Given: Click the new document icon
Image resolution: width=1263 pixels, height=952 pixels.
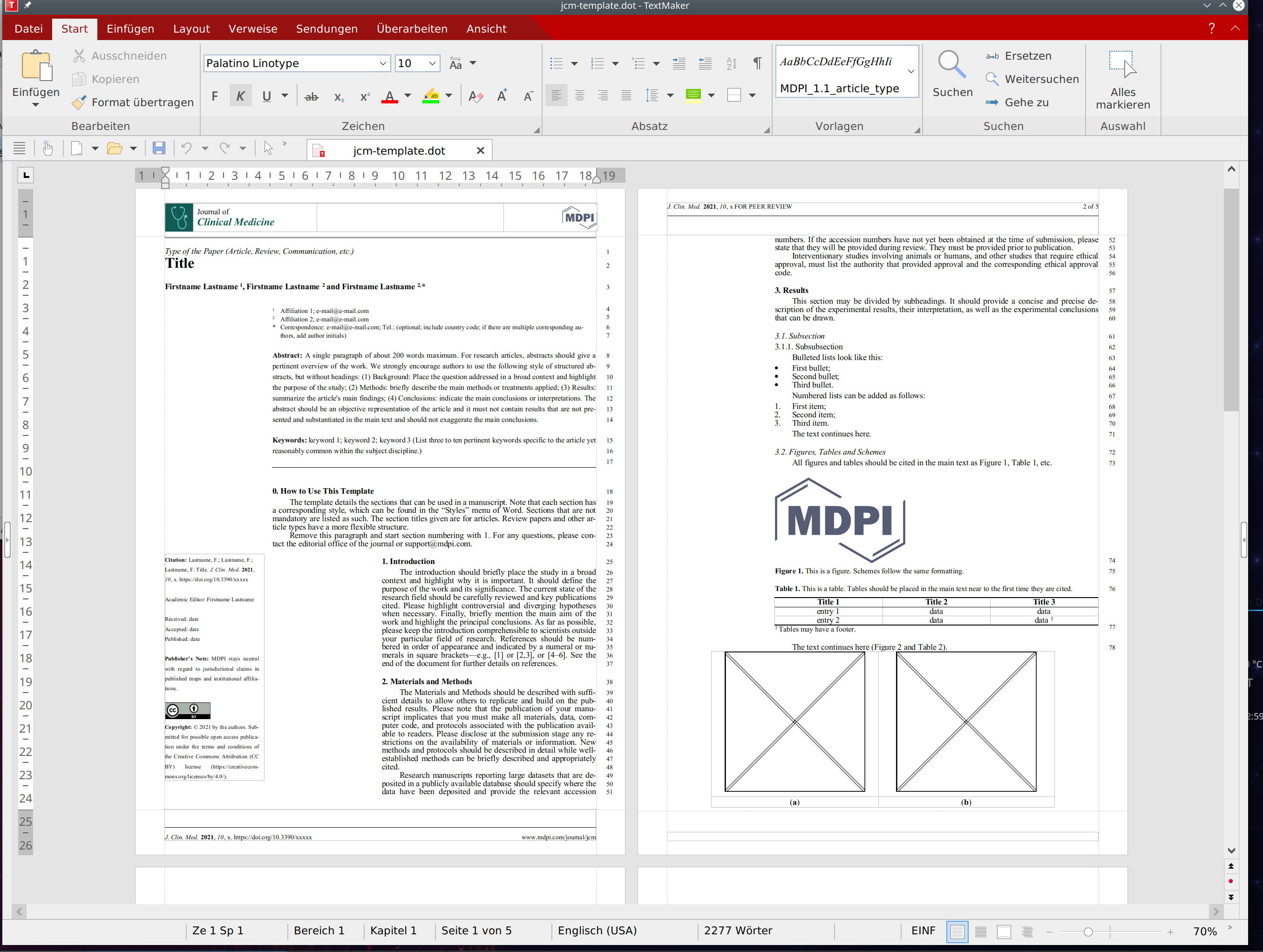Looking at the screenshot, I should pos(76,149).
